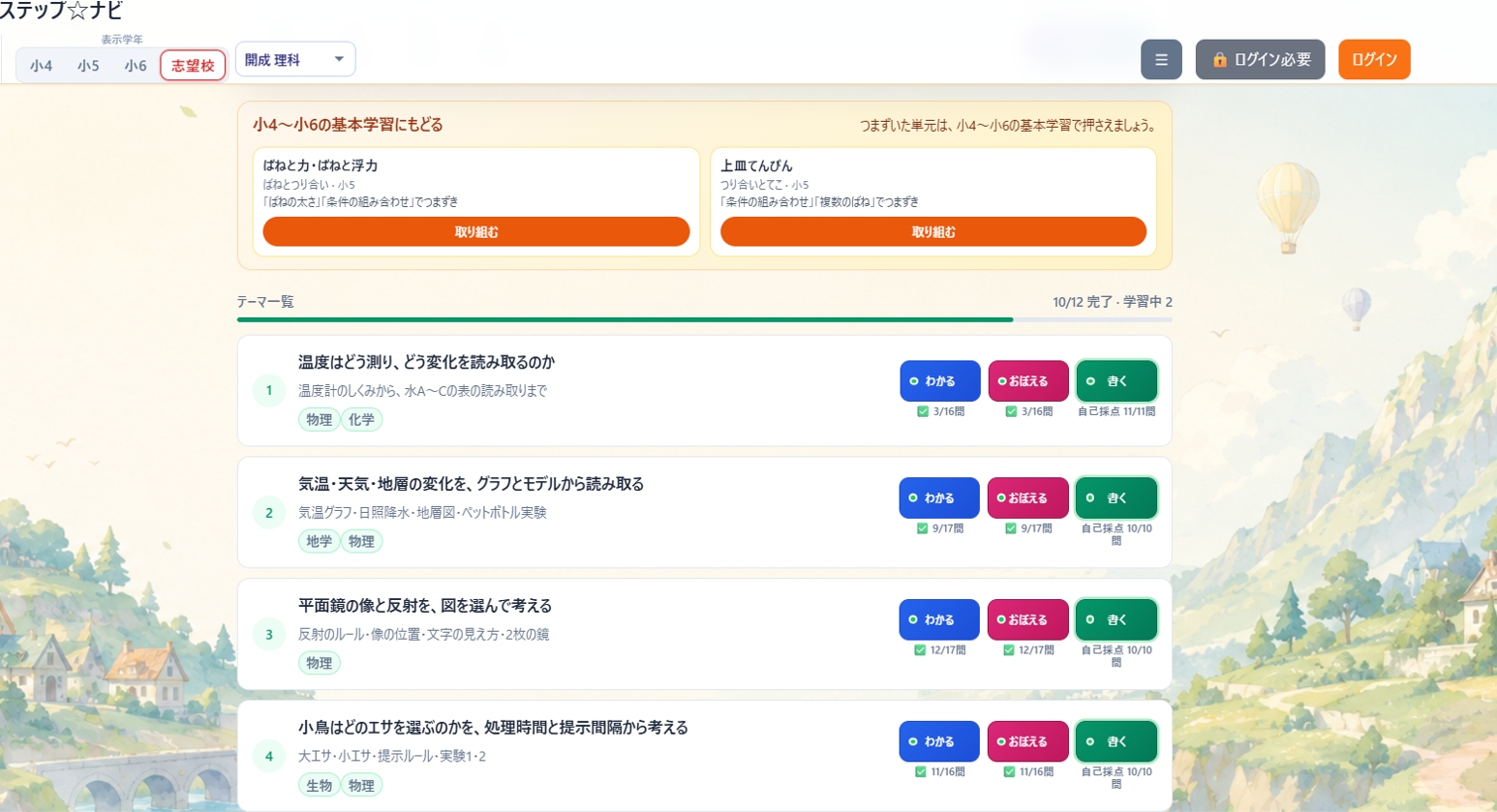Image resolution: width=1497 pixels, height=812 pixels.
Task: Click the 12/17問 checkmark under theme 3 おぼえる
Action: coord(1009,650)
